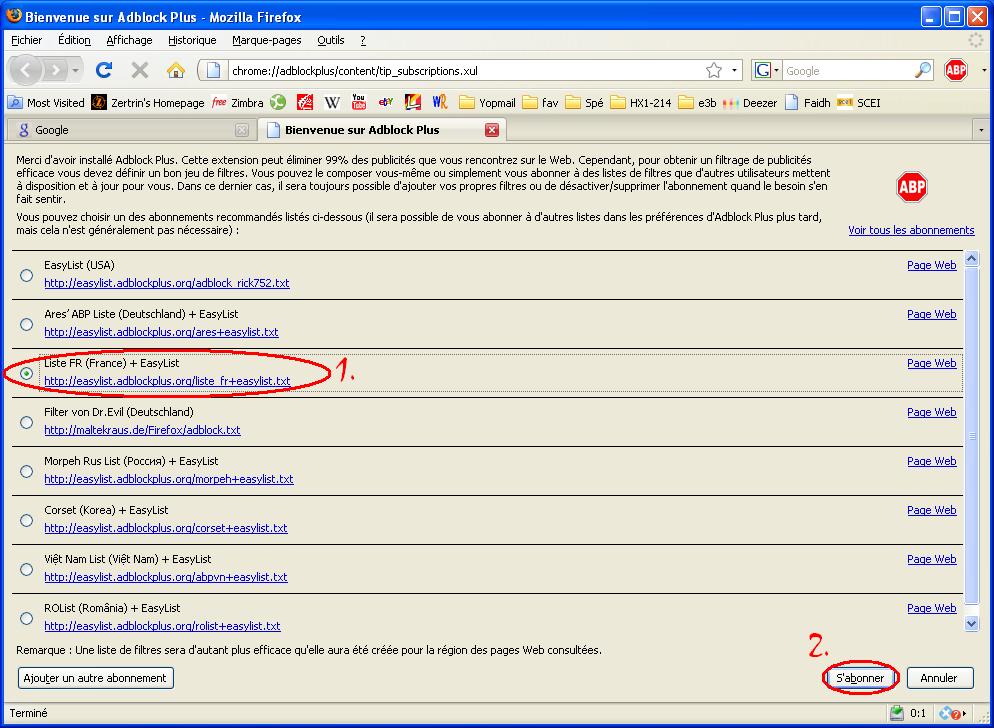Open the YouTube bookmark
Viewport: 994px width, 728px height.
pyautogui.click(x=359, y=102)
